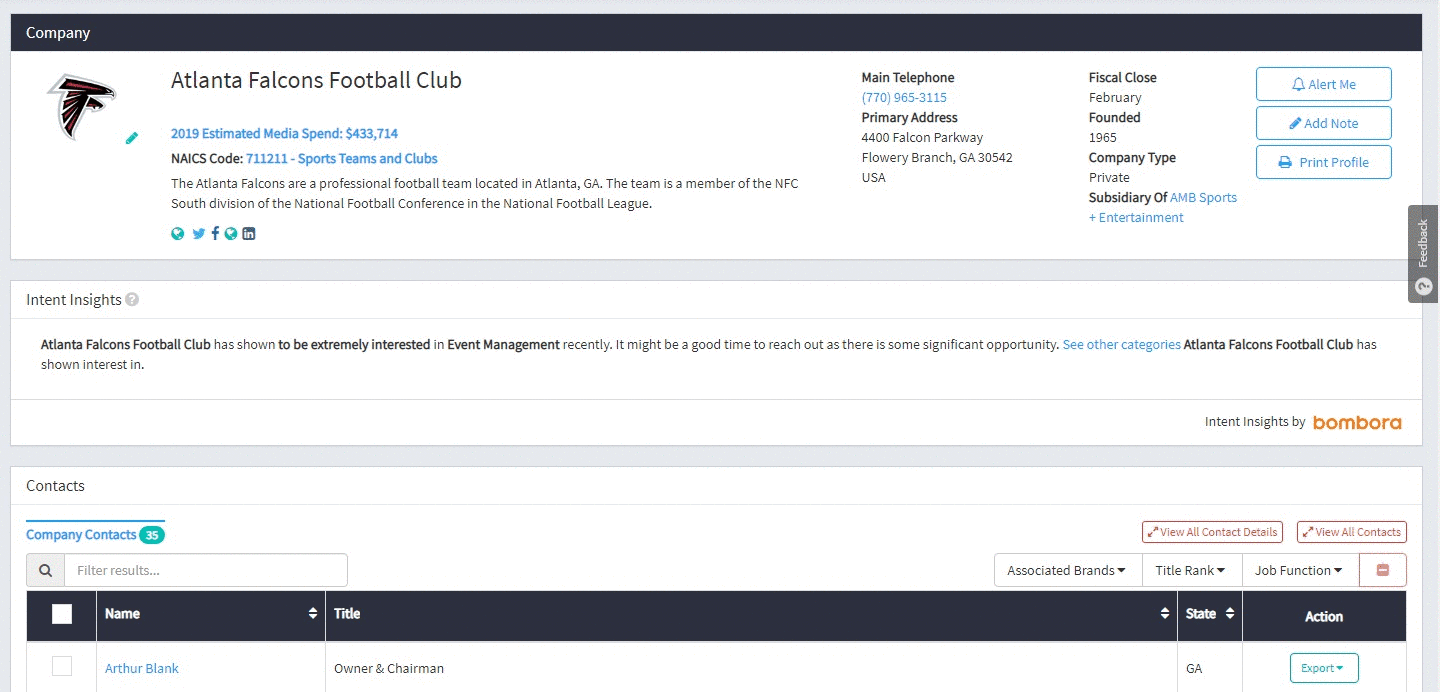This screenshot has height=692, width=1440.
Task: Click the magnifier icon beside the filter box
Action: coord(46,570)
